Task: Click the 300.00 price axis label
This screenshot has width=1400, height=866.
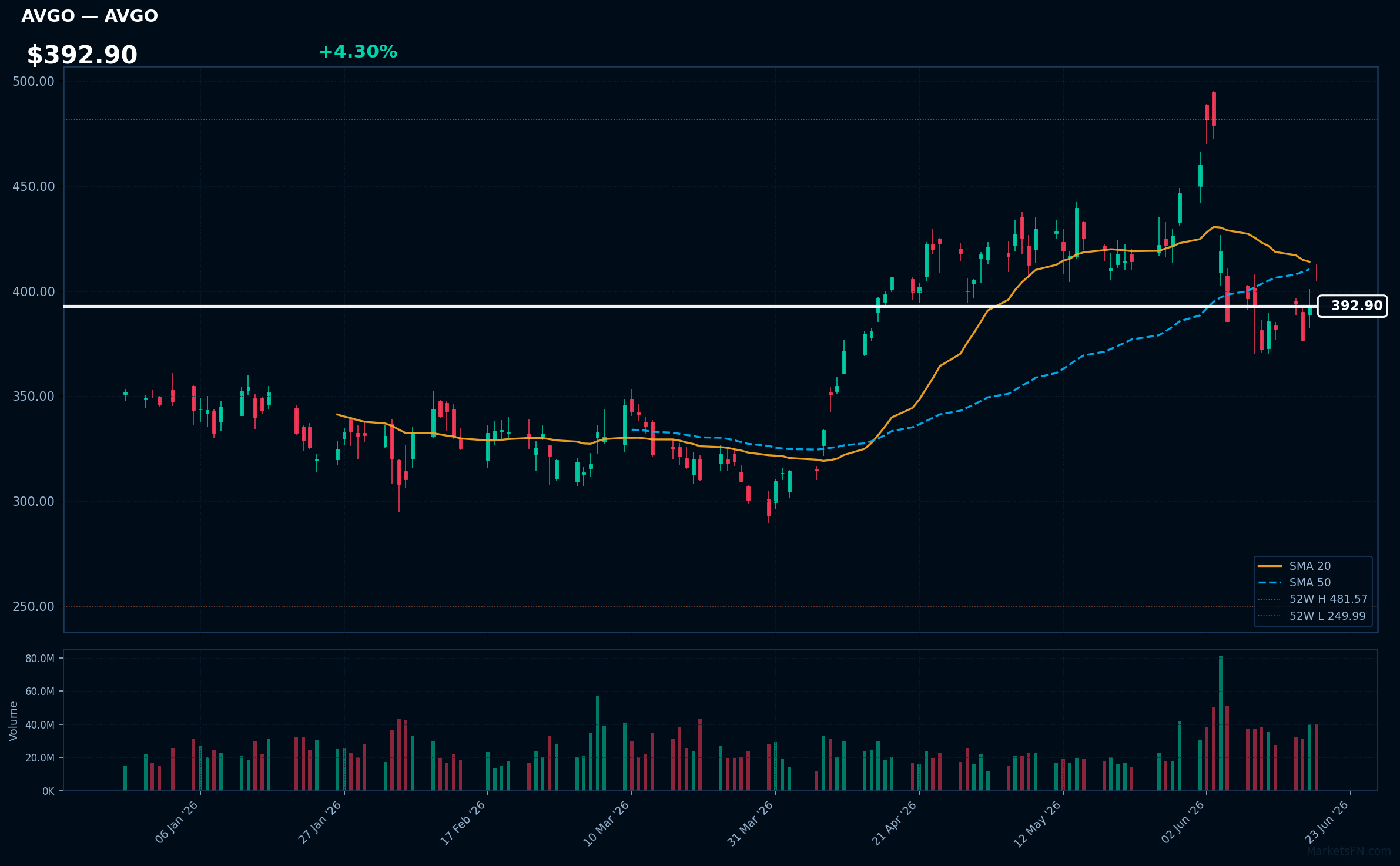Action: point(34,501)
